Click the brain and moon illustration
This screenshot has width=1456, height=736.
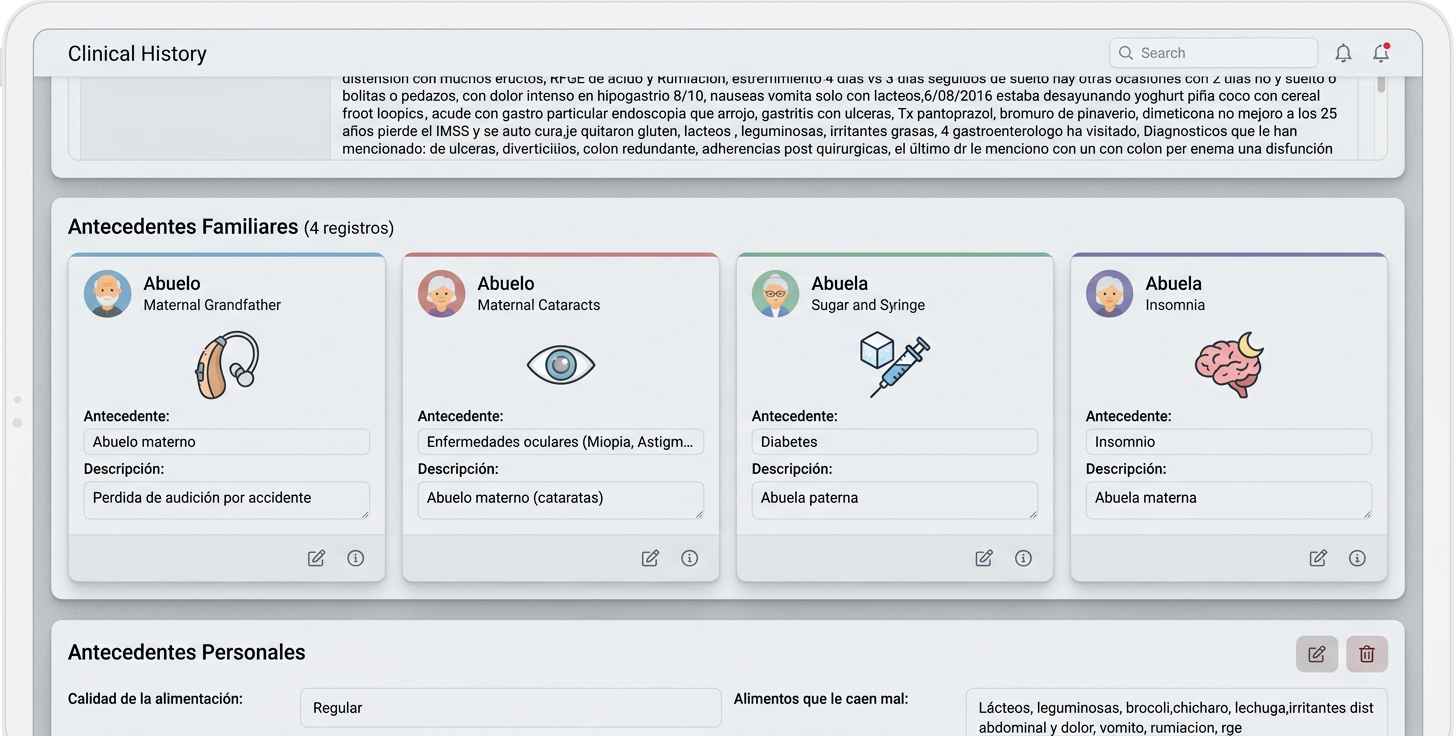pos(1229,365)
